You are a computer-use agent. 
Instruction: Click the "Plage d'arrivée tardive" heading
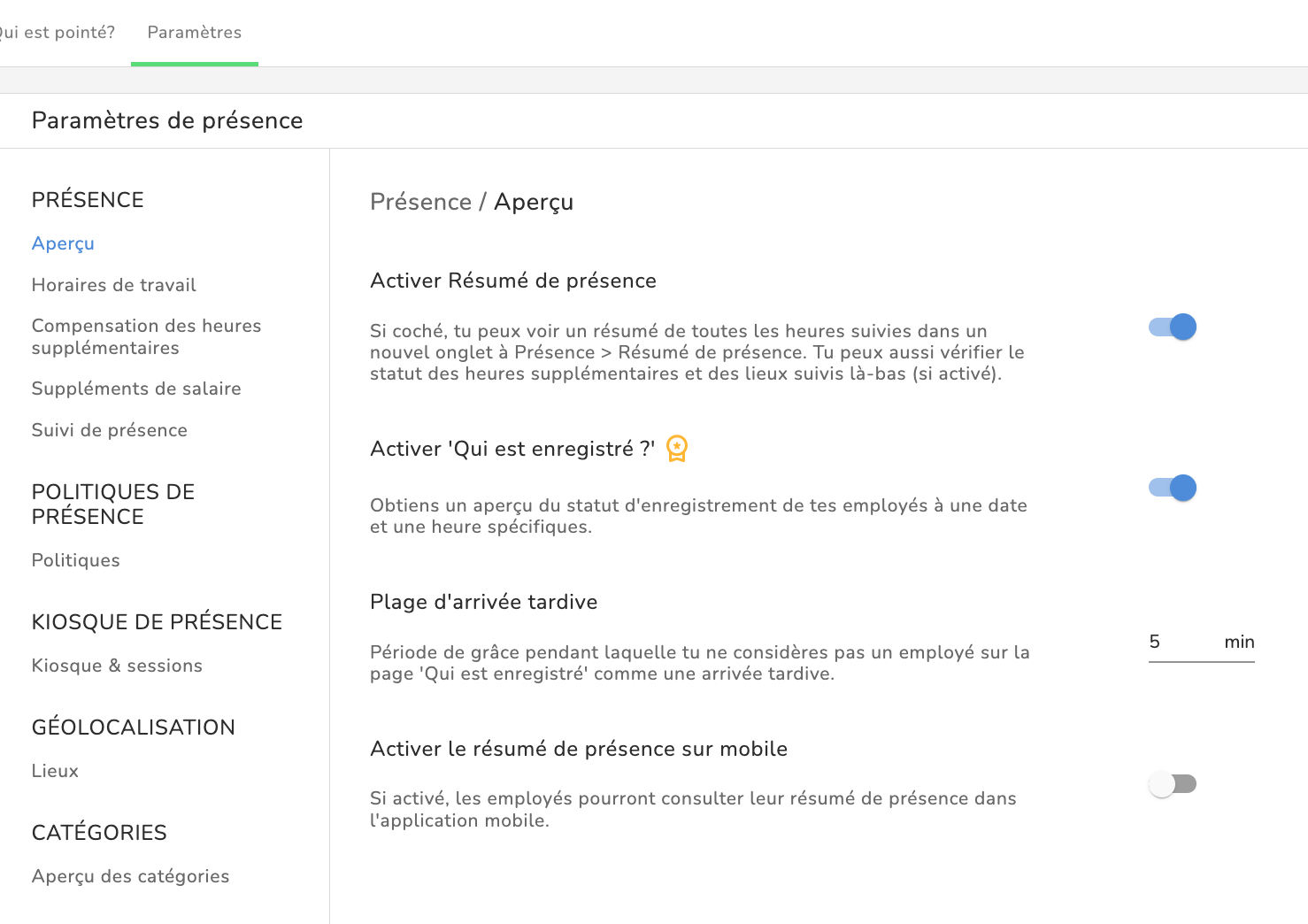click(x=484, y=602)
